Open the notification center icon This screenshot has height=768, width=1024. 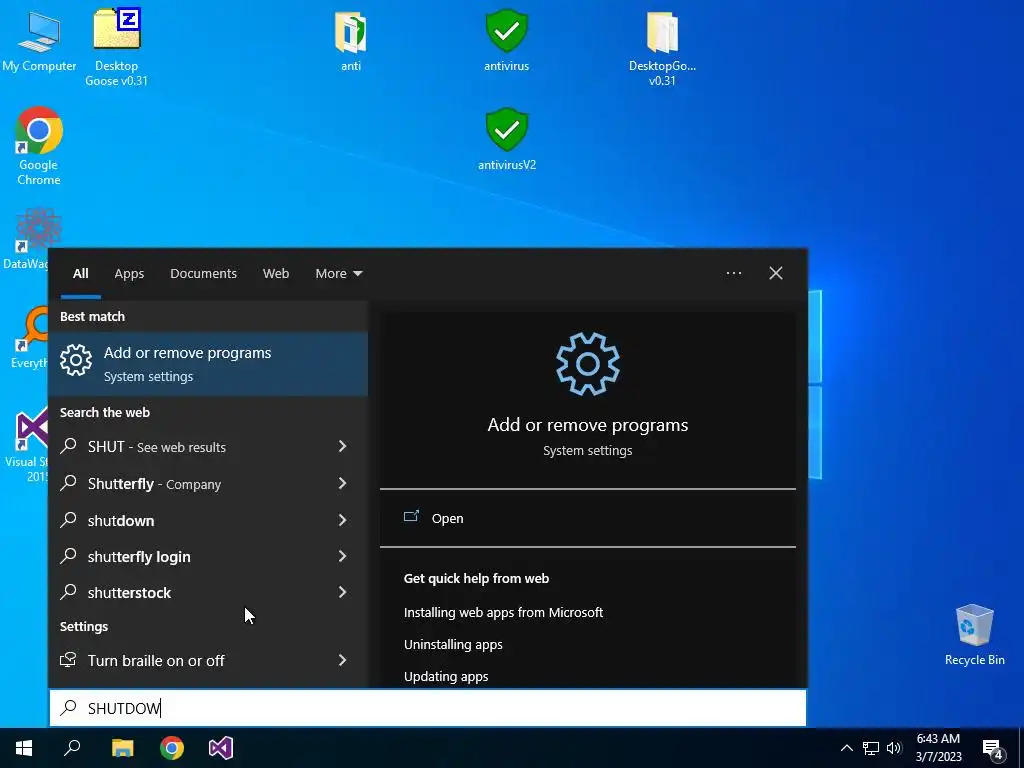[x=993, y=749]
